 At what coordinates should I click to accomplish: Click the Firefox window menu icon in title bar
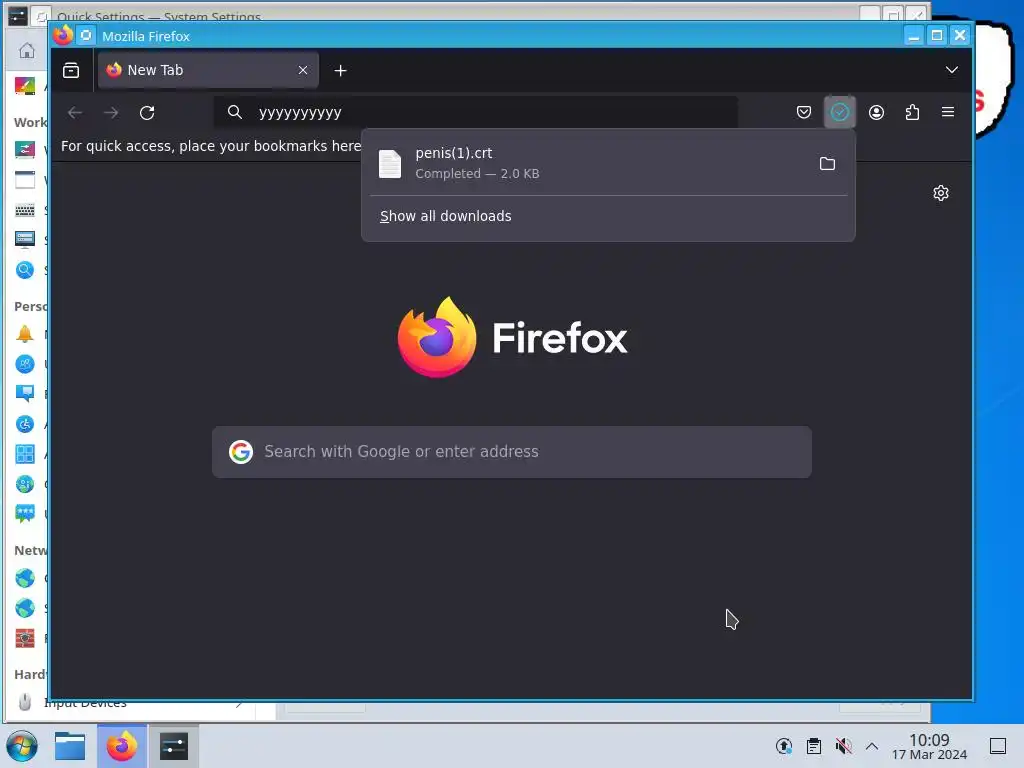coord(63,35)
